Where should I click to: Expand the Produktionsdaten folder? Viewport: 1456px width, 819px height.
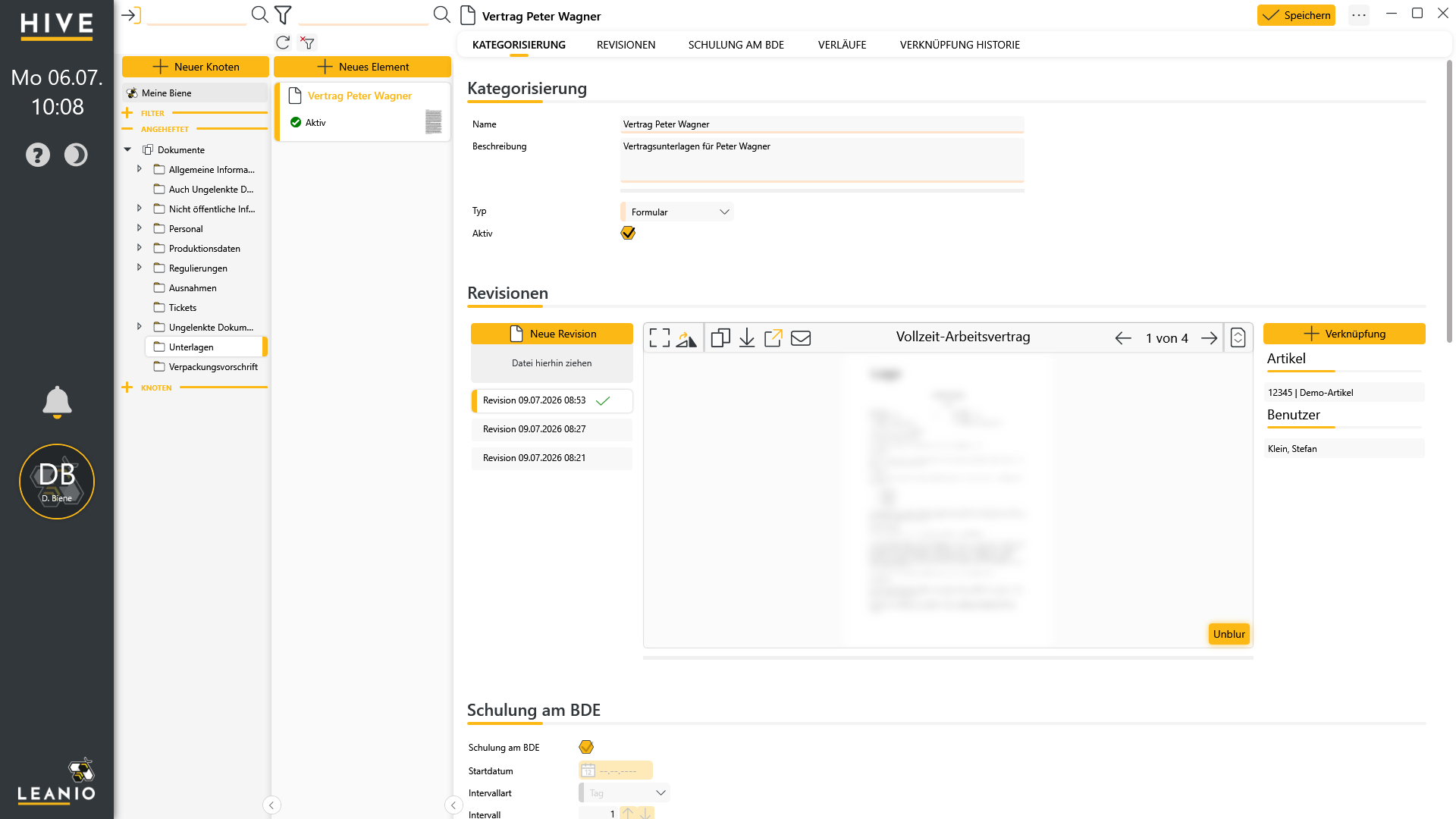coord(140,247)
